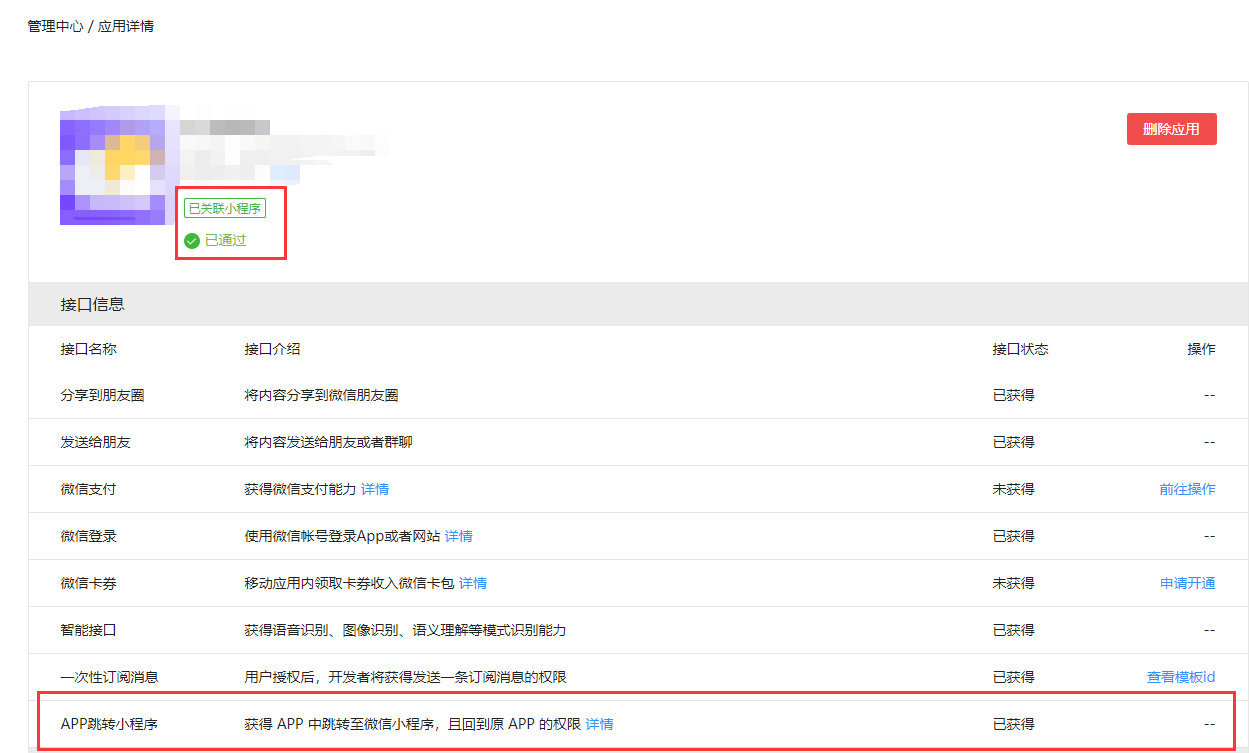Open 详情 link in 微信支付 row
This screenshot has width=1249, height=753.
tap(375, 489)
